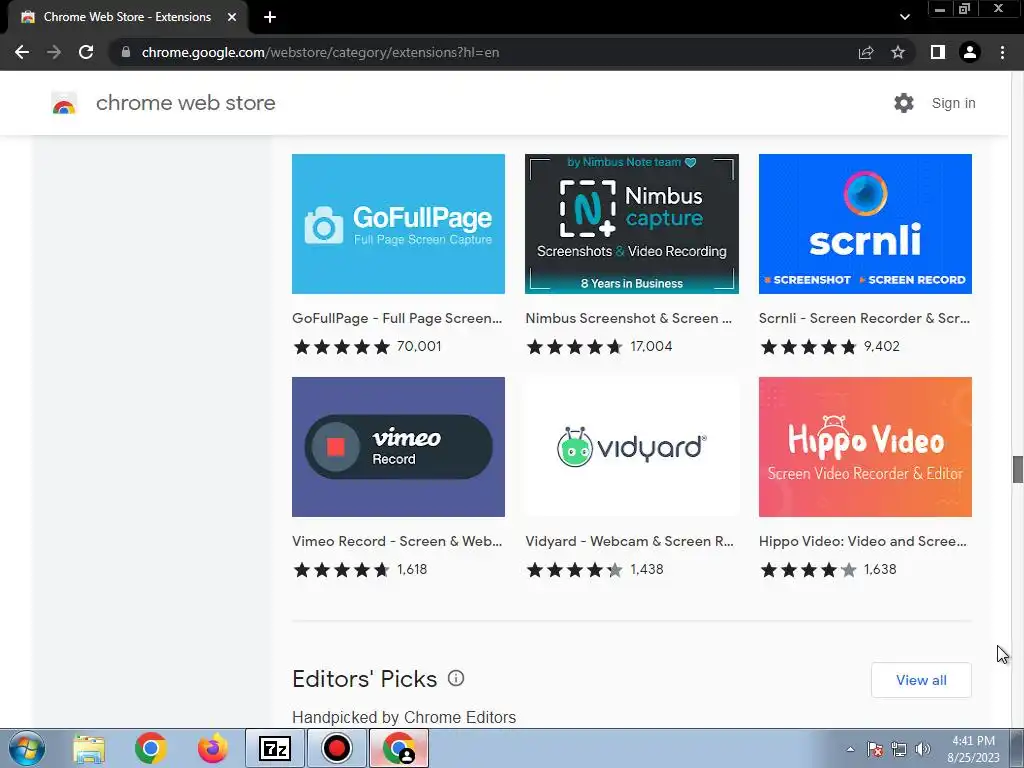The image size is (1024, 768).
Task: Show Editors' Picks info icon
Action: pos(456,679)
